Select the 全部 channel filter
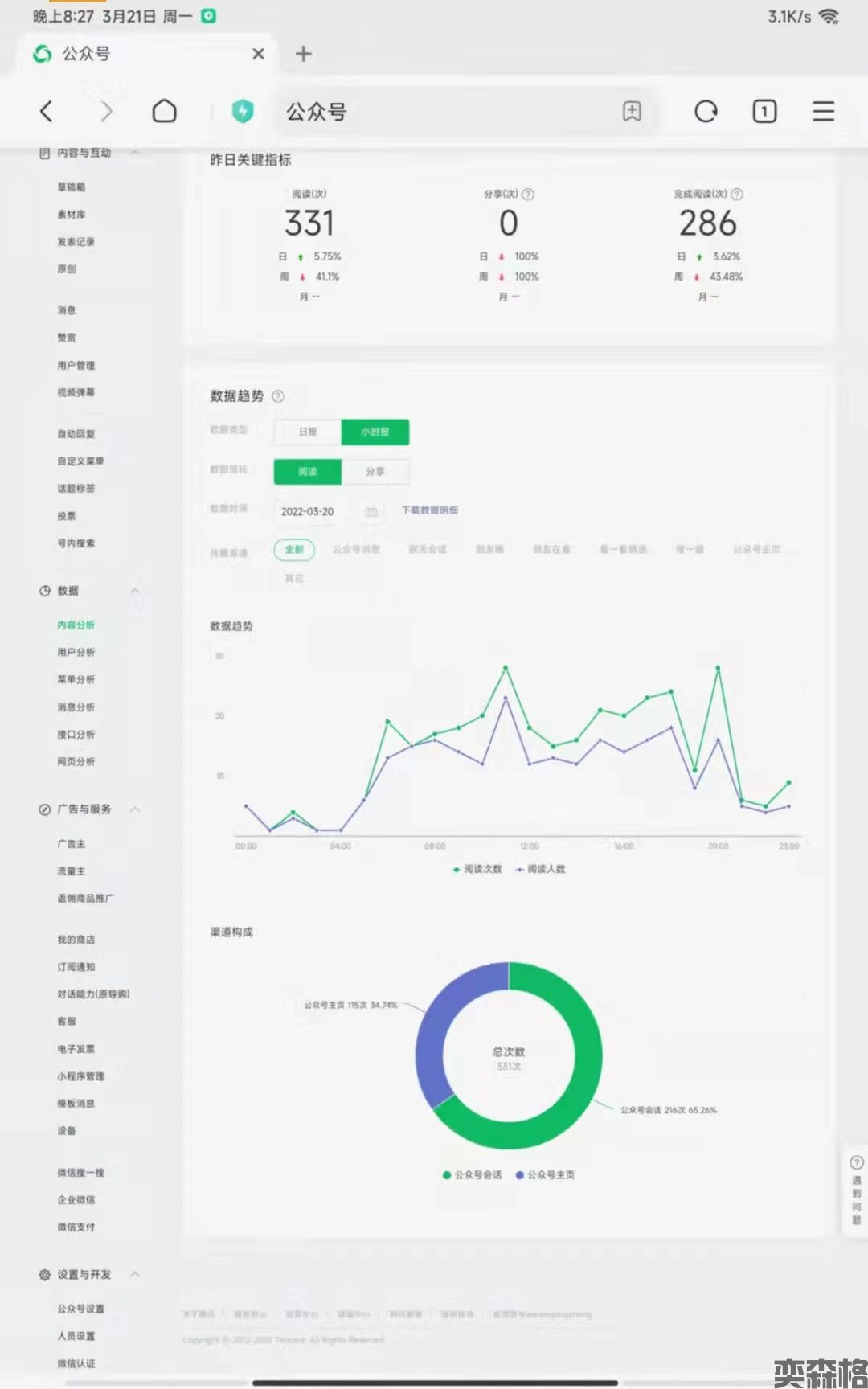868x1389 pixels. (294, 549)
